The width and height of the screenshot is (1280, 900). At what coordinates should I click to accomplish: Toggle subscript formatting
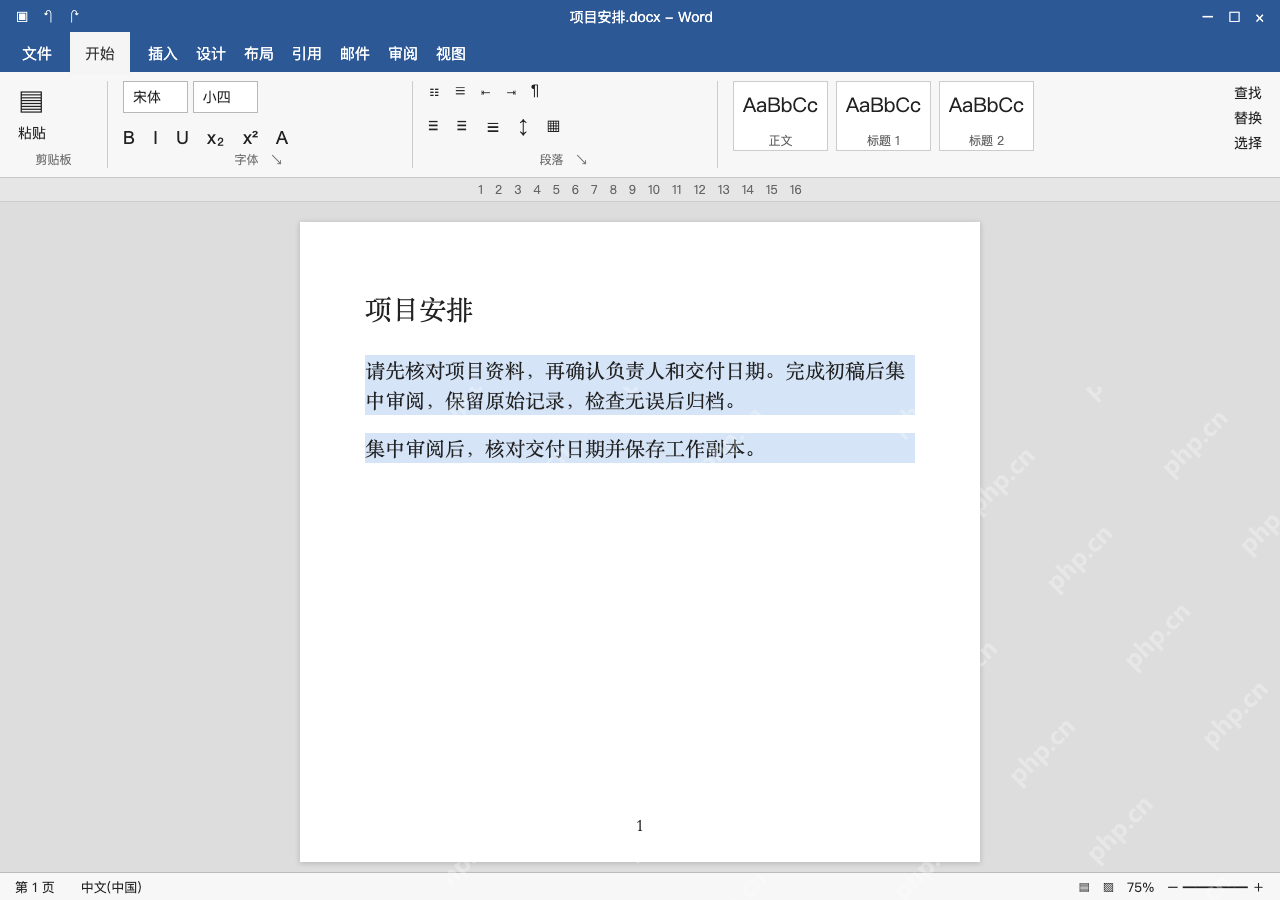click(215, 139)
